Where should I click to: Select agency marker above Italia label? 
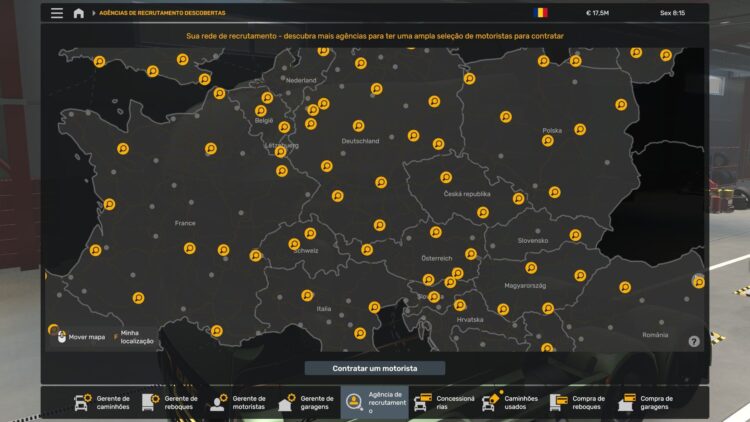(x=308, y=295)
